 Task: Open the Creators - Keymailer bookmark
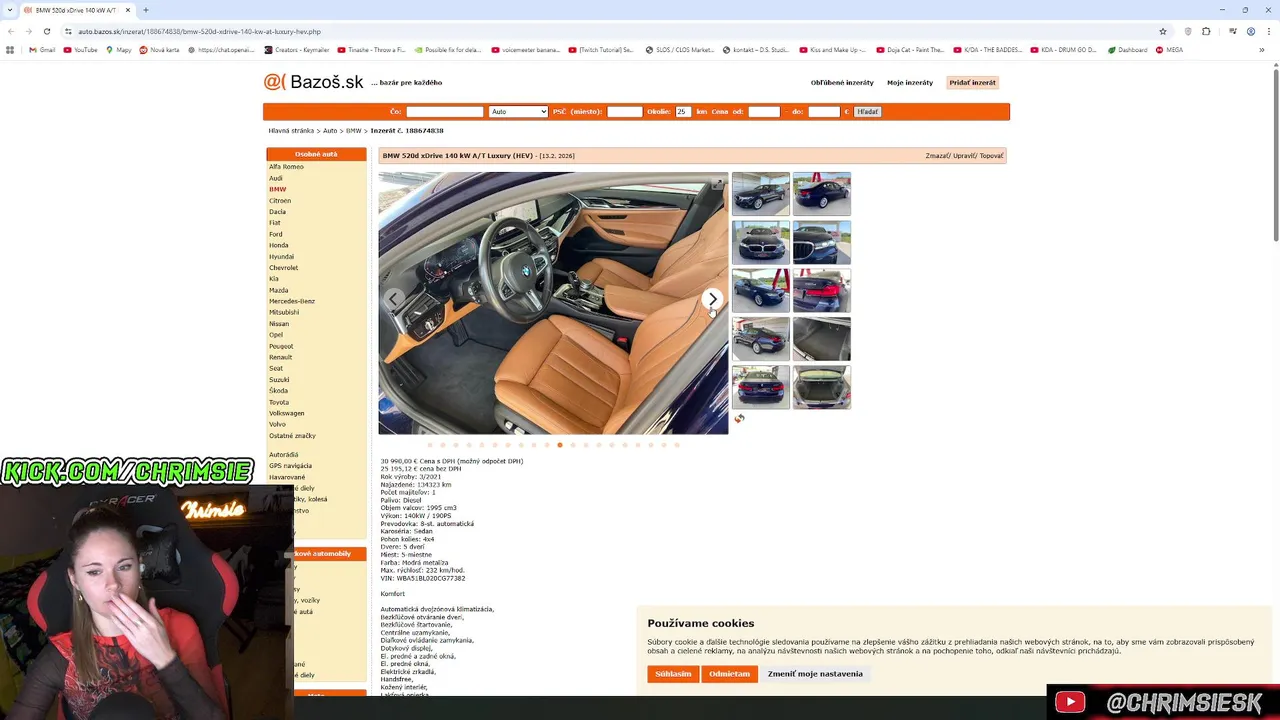tap(297, 50)
